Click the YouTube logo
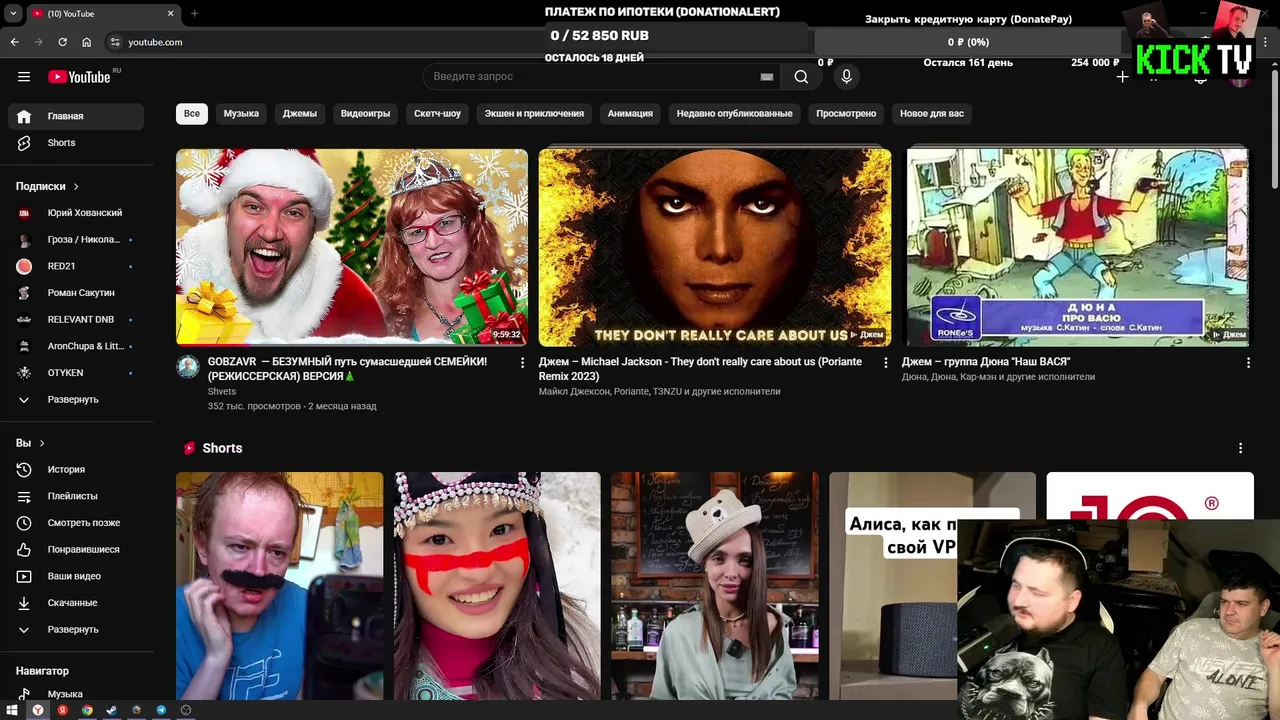The image size is (1280, 720). (79, 77)
